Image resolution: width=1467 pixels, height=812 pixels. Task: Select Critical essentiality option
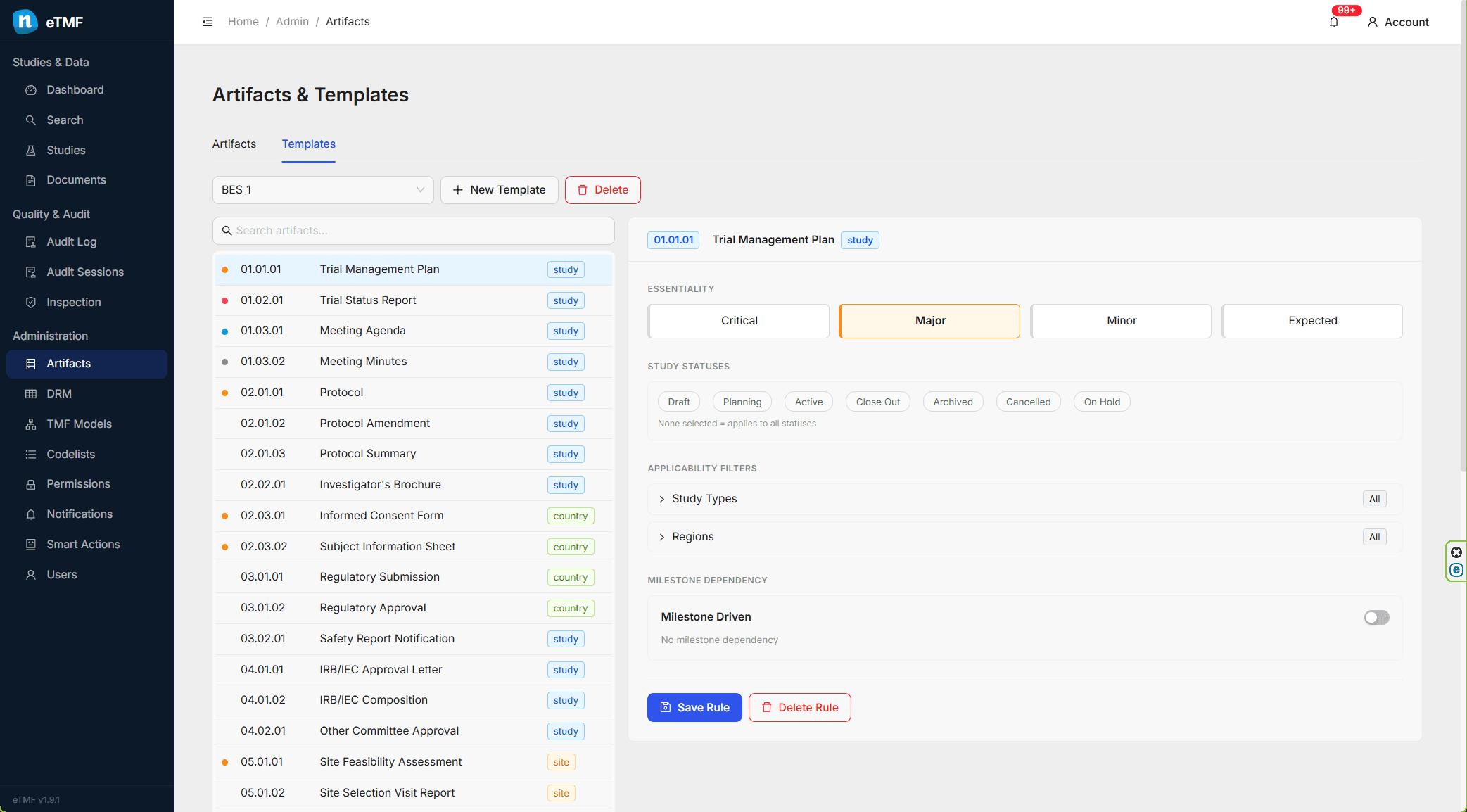739,321
